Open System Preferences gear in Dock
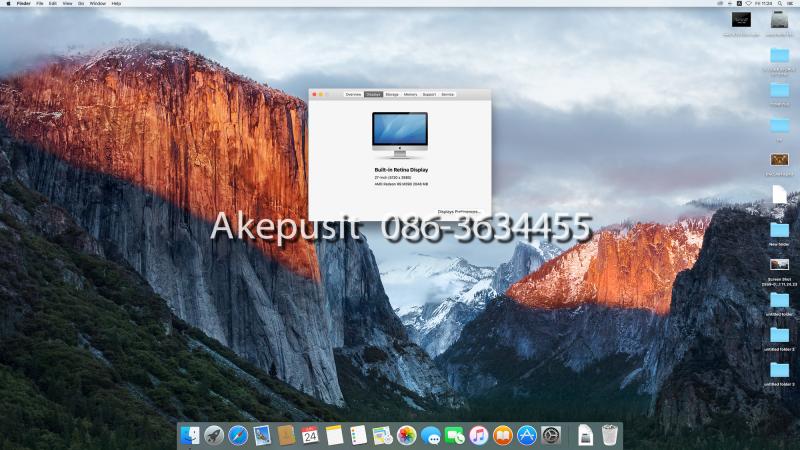Viewport: 800px width, 450px height. pos(551,435)
